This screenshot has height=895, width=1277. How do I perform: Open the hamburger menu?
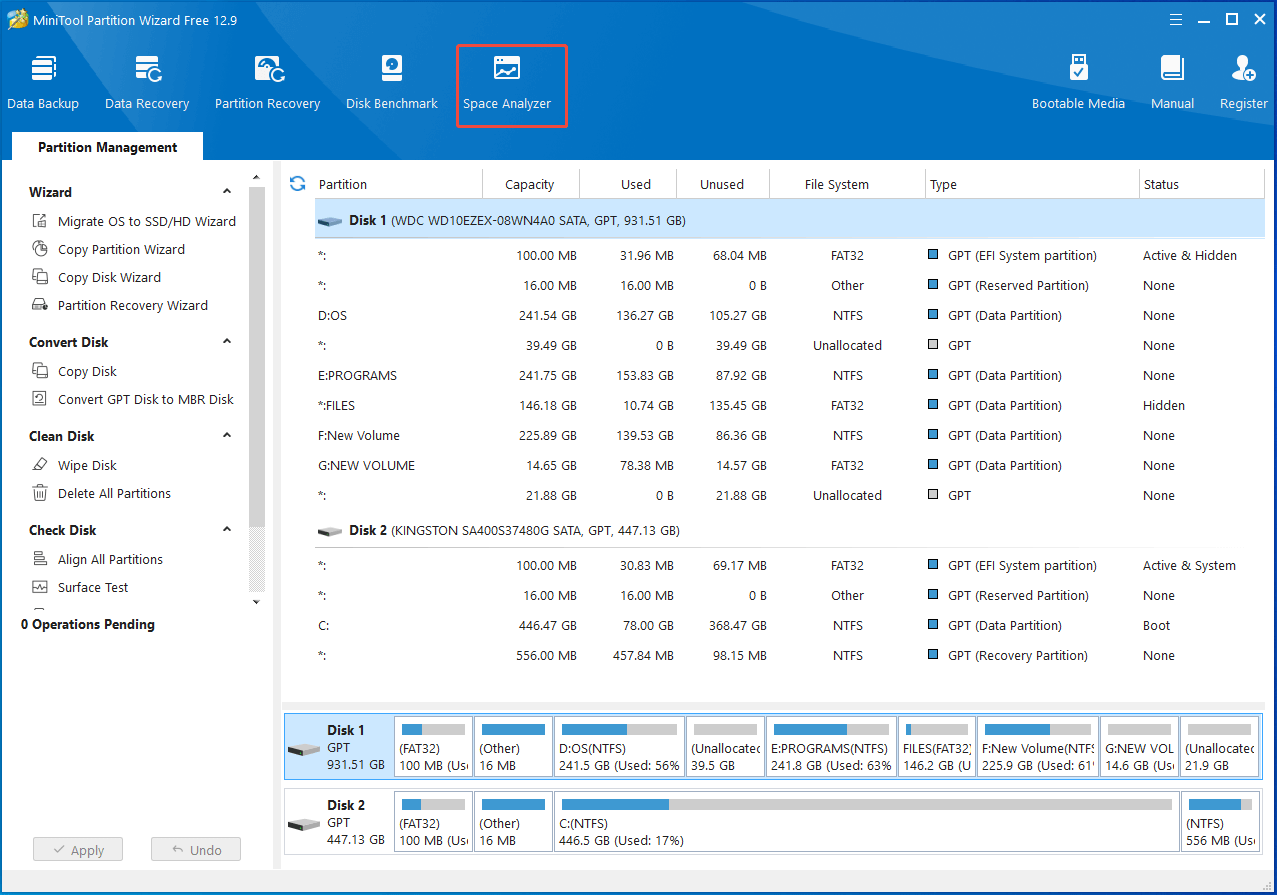pos(1175,19)
